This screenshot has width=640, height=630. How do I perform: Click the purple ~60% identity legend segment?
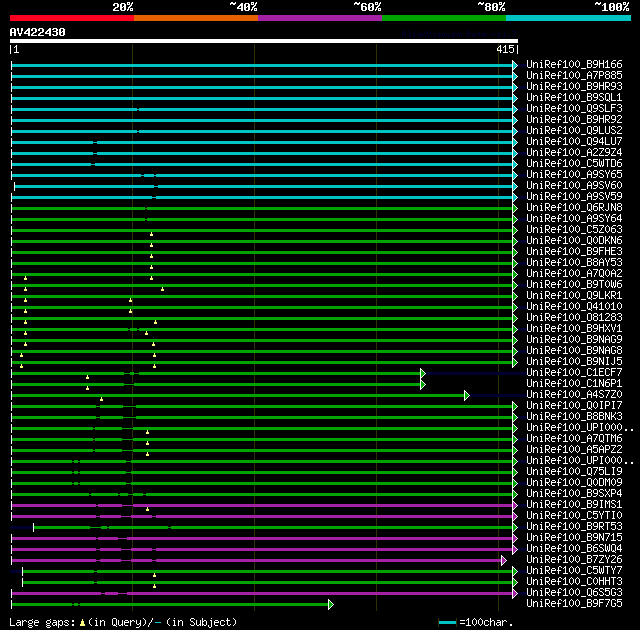pos(319,17)
